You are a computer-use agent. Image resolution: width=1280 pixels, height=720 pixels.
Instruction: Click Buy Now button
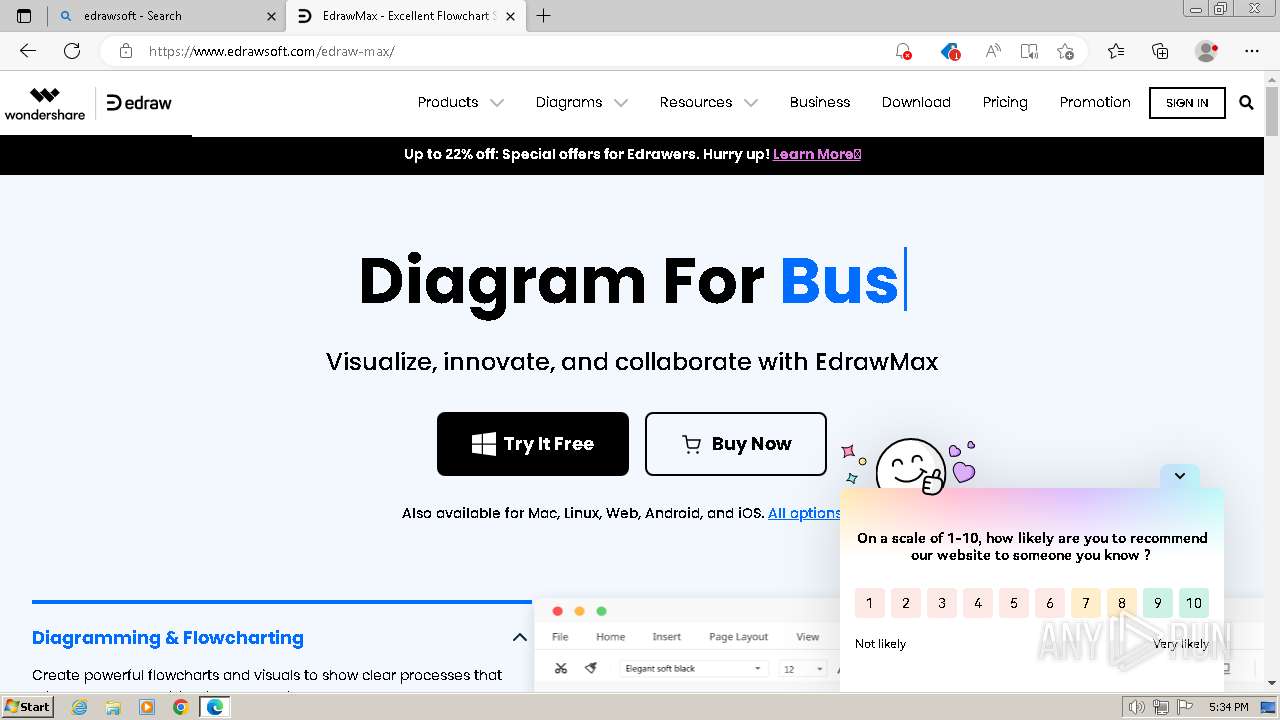[736, 444]
